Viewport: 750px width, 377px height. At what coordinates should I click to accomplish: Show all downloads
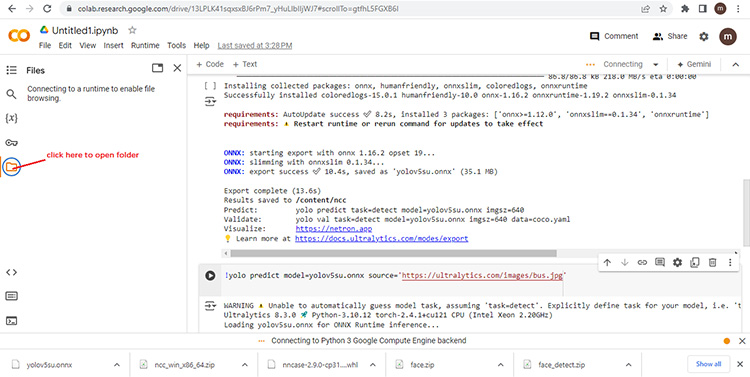708,364
